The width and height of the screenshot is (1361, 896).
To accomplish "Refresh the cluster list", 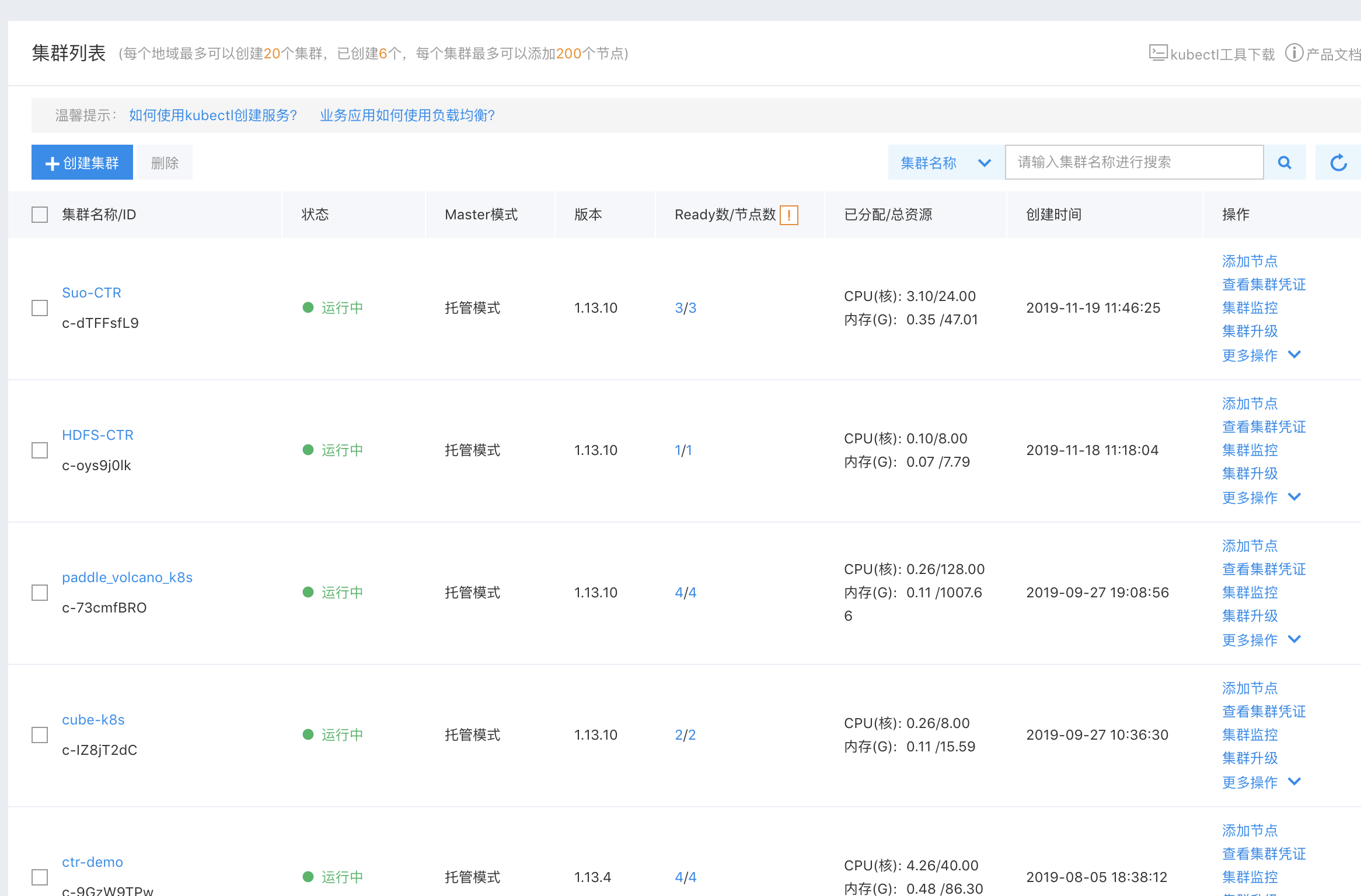I will coord(1339,162).
